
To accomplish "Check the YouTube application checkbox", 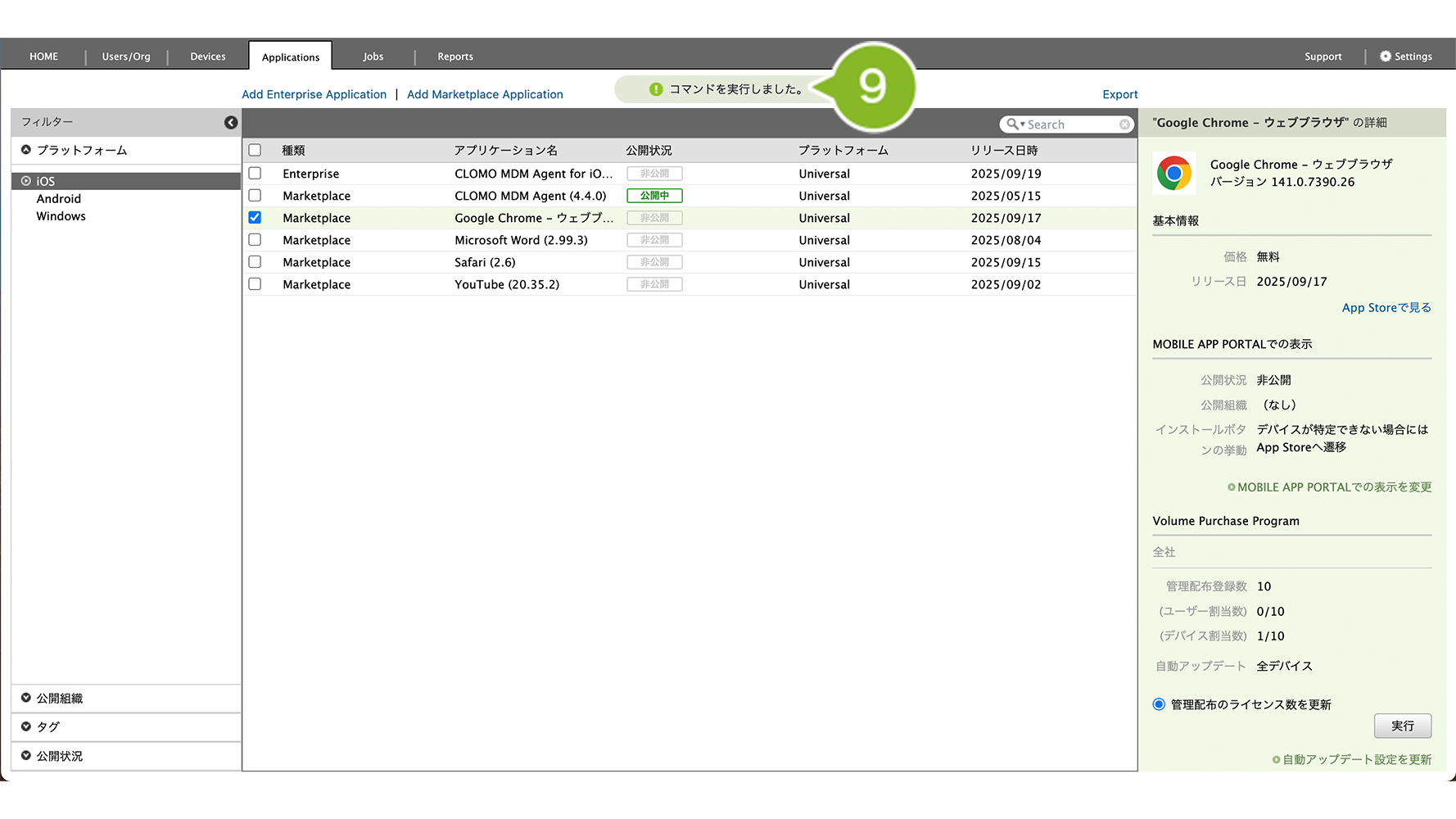I will 255,284.
